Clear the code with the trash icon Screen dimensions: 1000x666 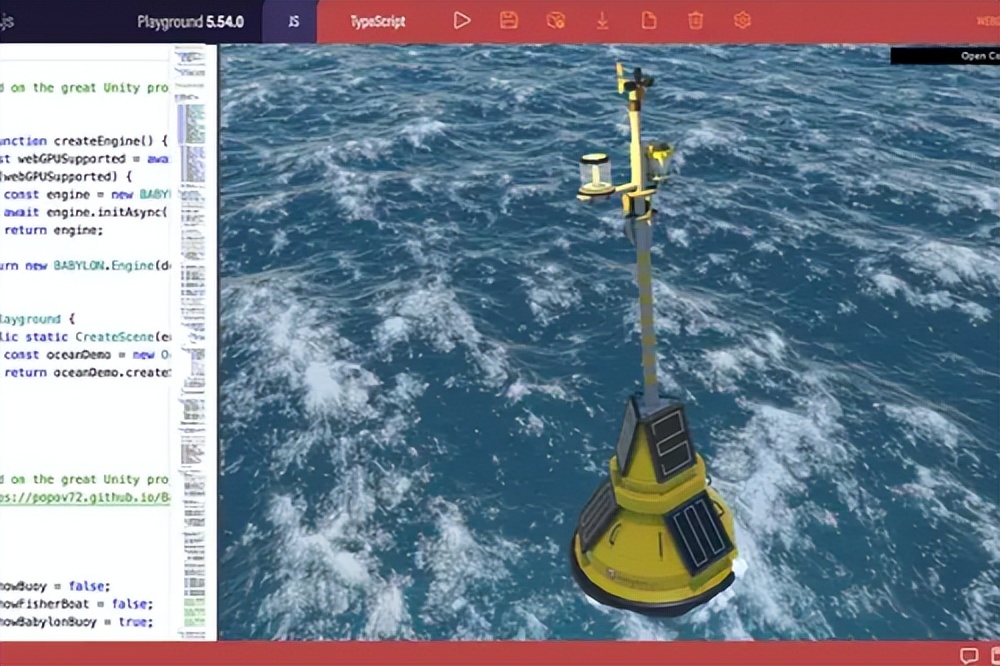[x=695, y=20]
